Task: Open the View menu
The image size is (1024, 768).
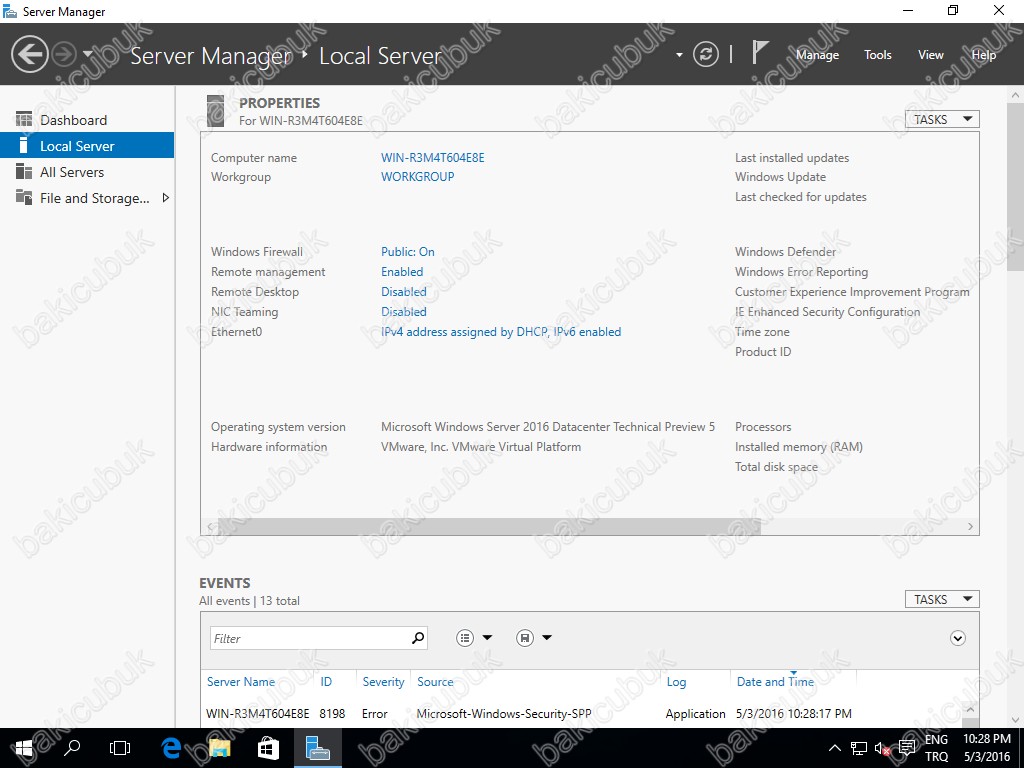Action: point(931,55)
